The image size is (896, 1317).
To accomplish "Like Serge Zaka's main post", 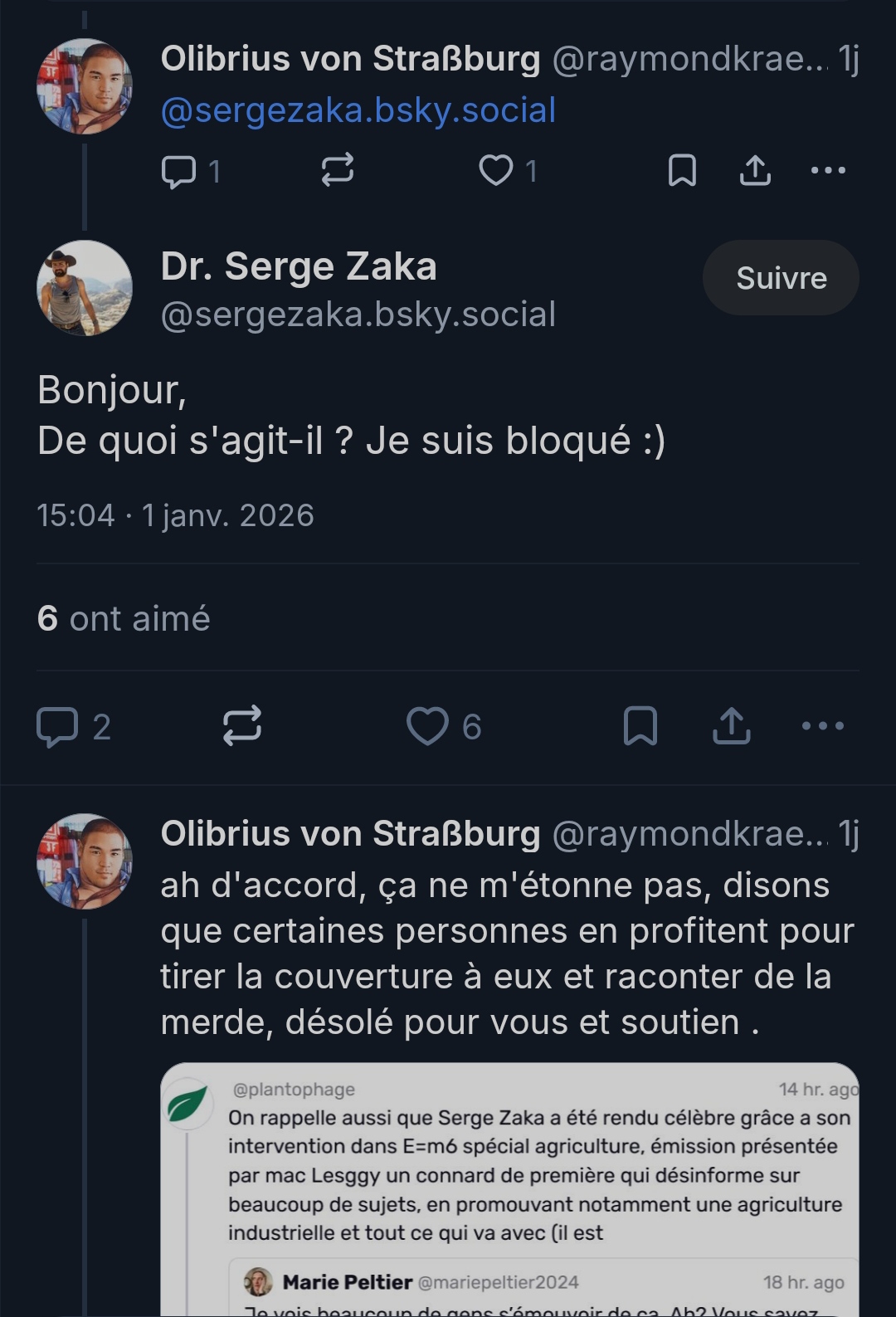I will 427,726.
